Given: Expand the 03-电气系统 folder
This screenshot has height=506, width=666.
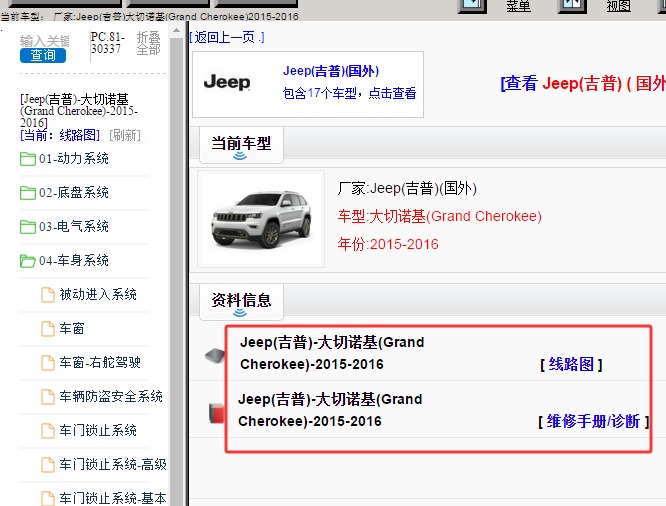Looking at the screenshot, I should point(74,226).
